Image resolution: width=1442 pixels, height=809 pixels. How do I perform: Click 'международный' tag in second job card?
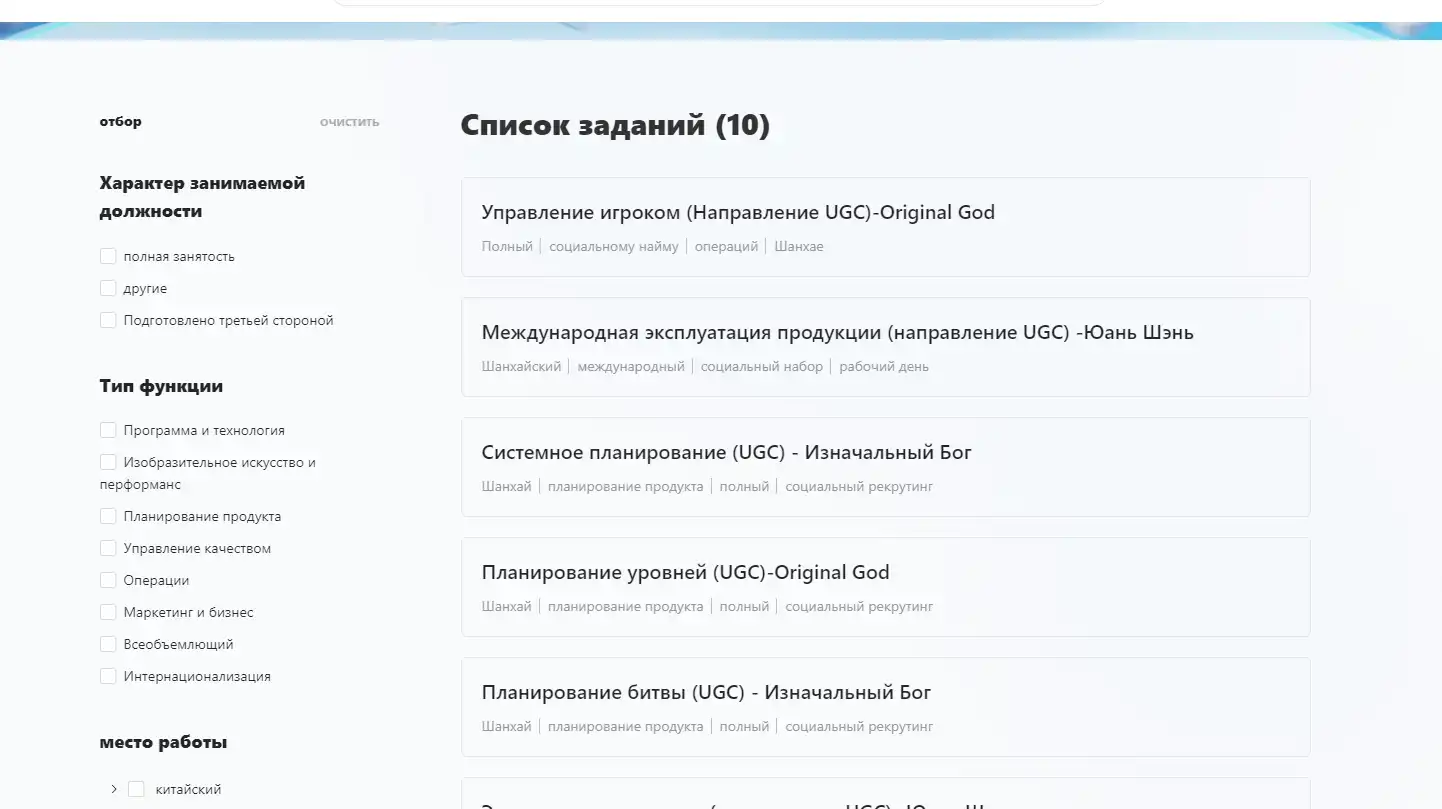click(631, 367)
